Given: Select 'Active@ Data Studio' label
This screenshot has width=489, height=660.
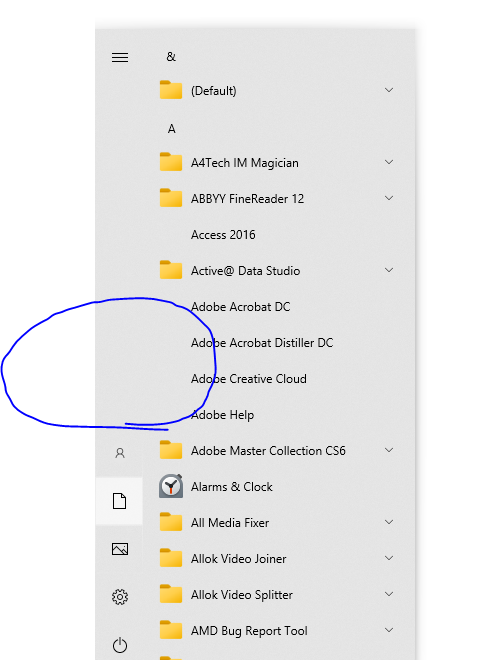Looking at the screenshot, I should 245,271.
